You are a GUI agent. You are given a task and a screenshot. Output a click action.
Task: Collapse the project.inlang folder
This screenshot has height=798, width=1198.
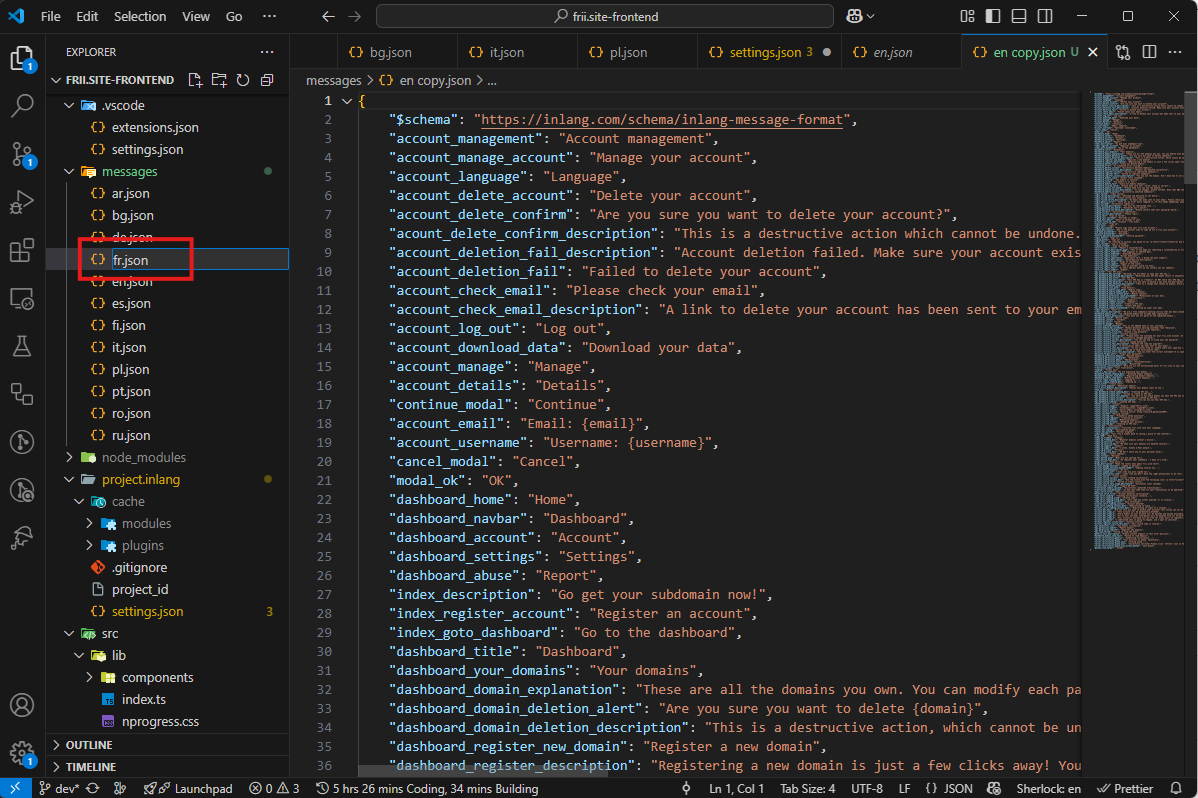tap(70, 479)
